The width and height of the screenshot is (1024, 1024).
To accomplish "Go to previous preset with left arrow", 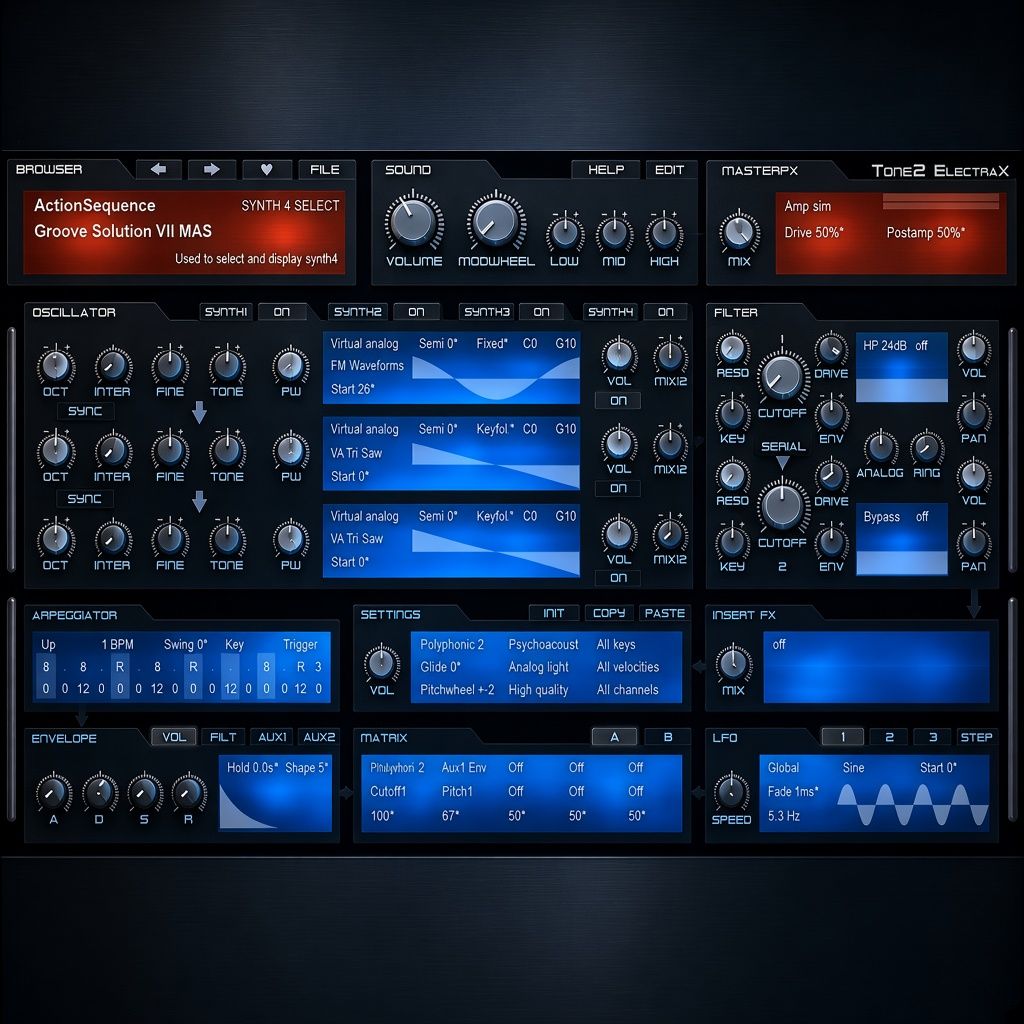I will [x=159, y=170].
